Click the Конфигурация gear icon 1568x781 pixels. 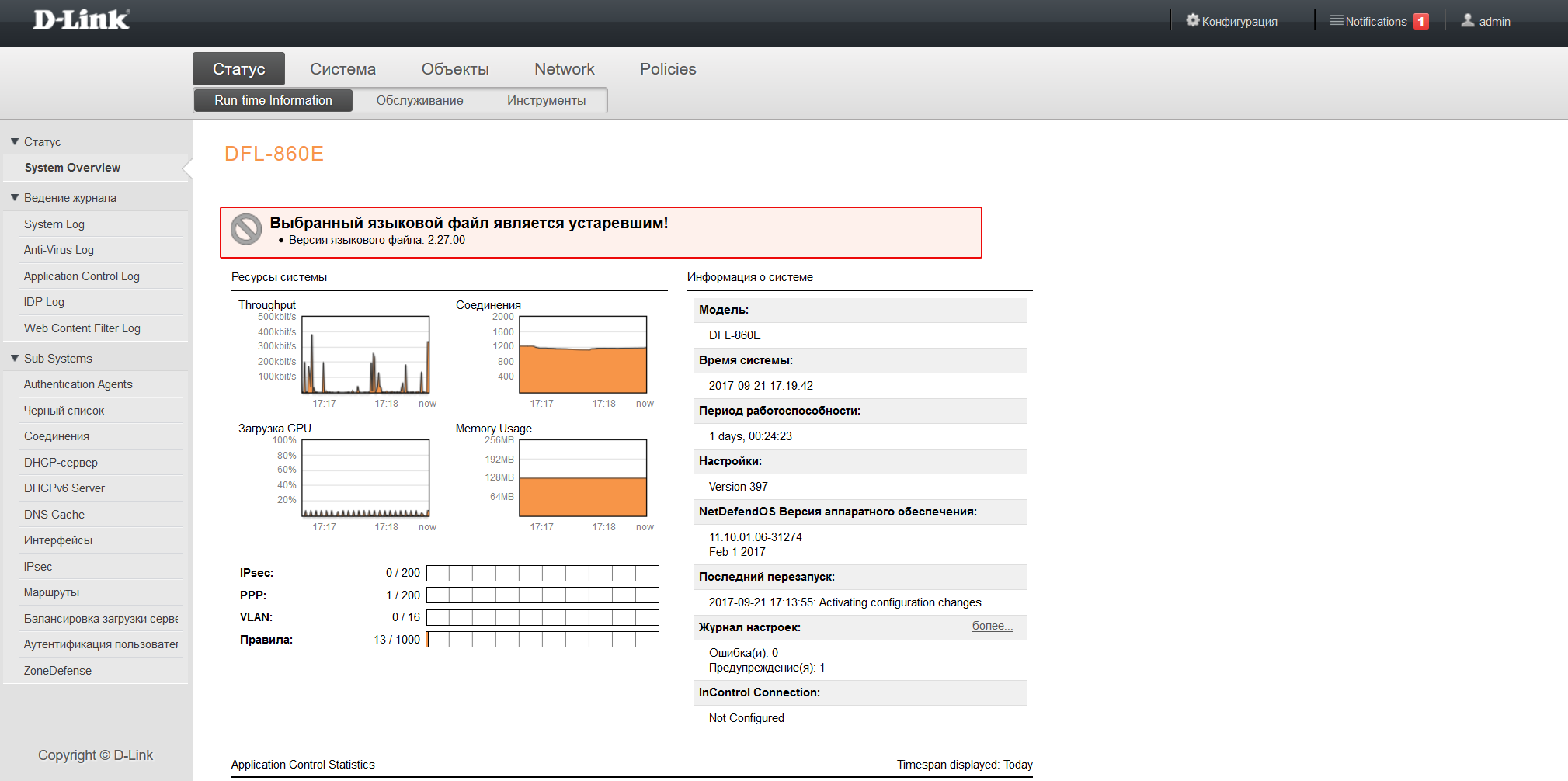coord(1192,20)
